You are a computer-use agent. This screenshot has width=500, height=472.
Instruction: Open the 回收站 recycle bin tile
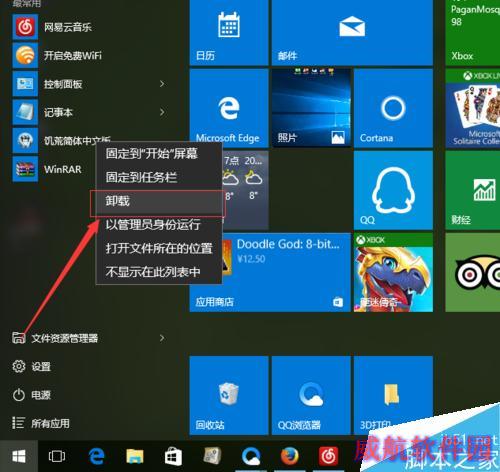pyautogui.click(x=229, y=395)
